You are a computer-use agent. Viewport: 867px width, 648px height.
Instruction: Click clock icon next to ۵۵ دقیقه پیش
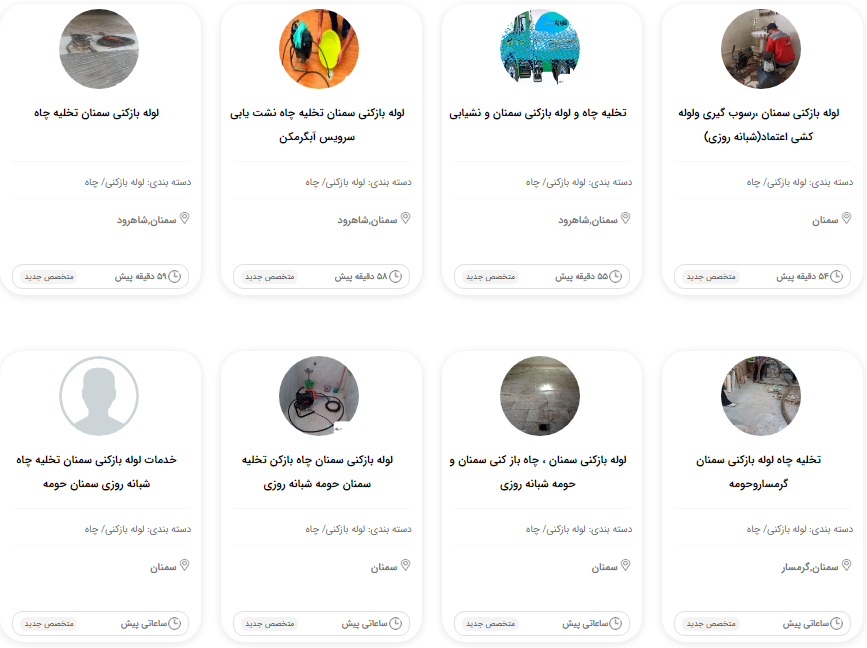click(x=615, y=276)
